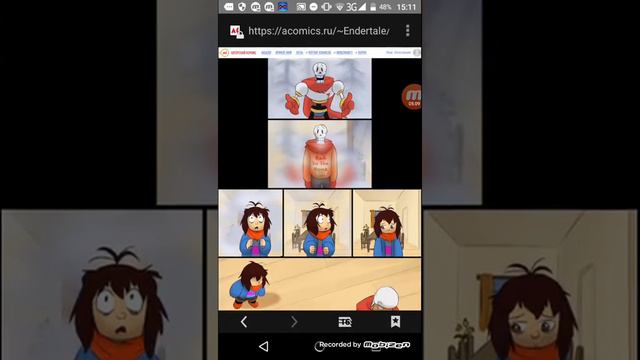Open the middle child panel with dining room
Viewport: 640px width, 360px height.
(x=318, y=223)
